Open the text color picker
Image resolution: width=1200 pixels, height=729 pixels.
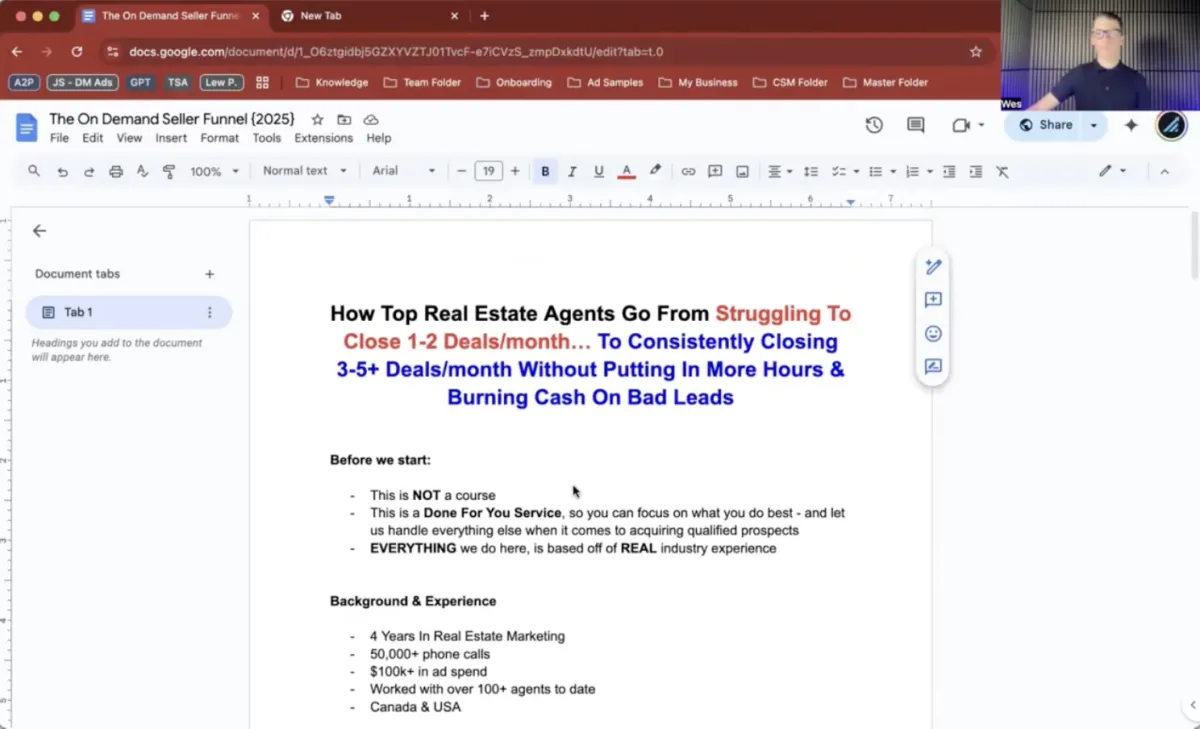[627, 171]
